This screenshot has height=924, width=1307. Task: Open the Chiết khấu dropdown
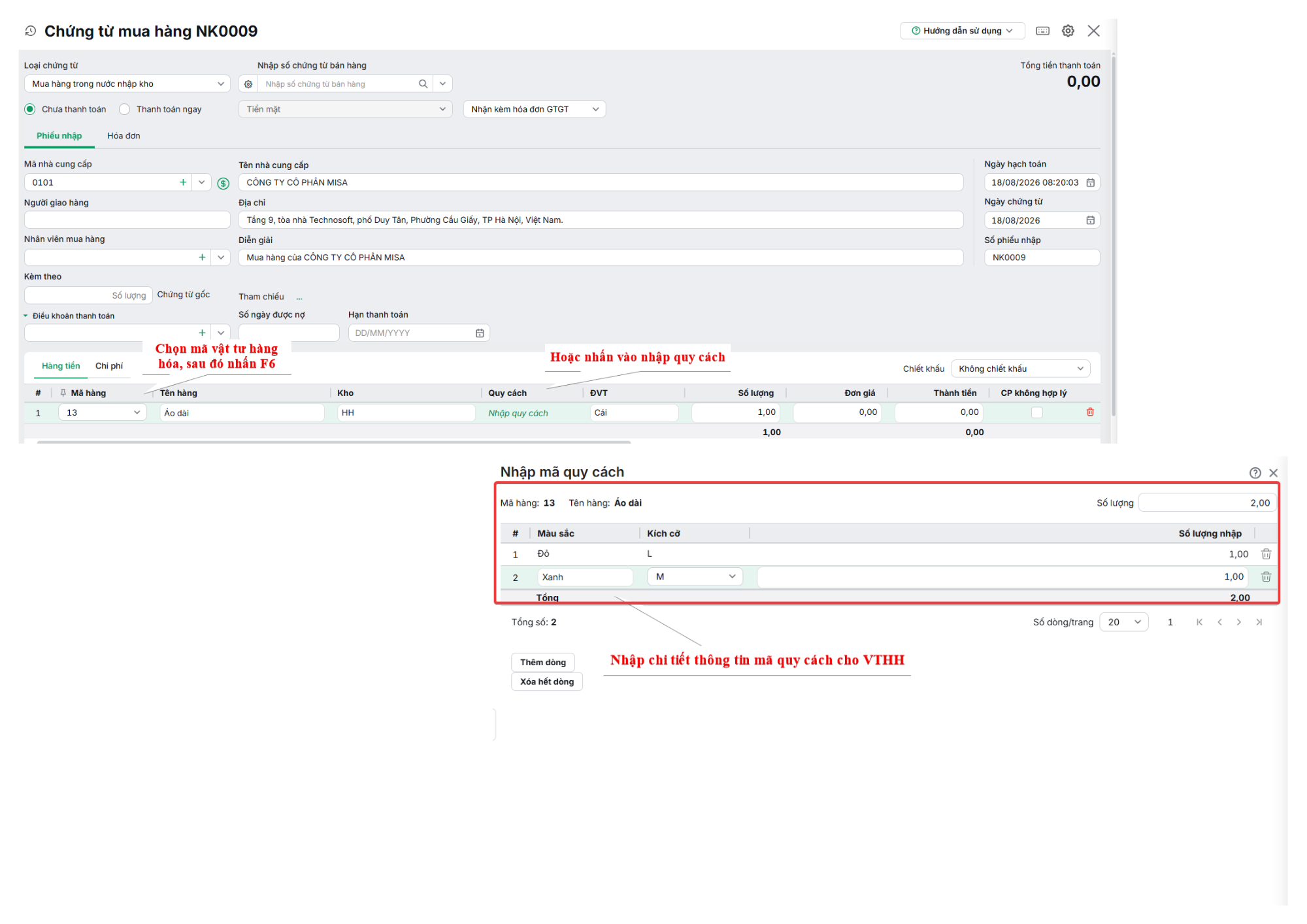pos(1020,369)
